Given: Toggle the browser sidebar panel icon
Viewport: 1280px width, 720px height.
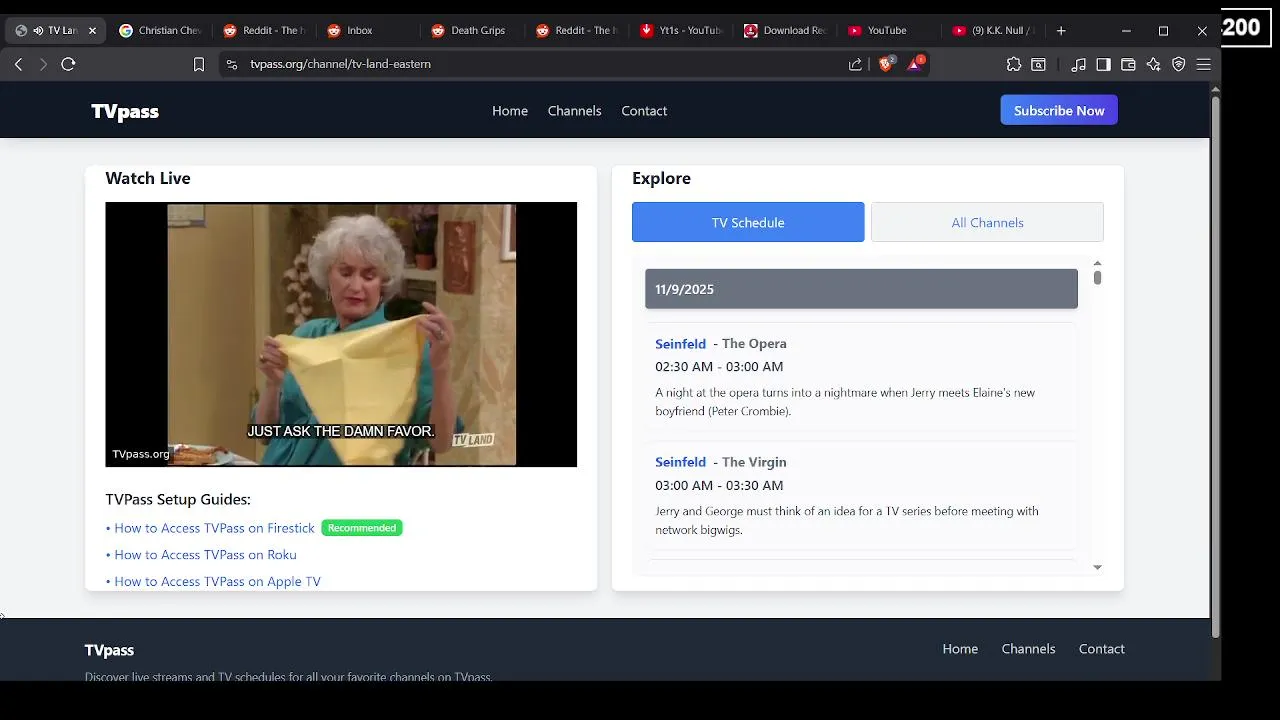Looking at the screenshot, I should pyautogui.click(x=1103, y=64).
